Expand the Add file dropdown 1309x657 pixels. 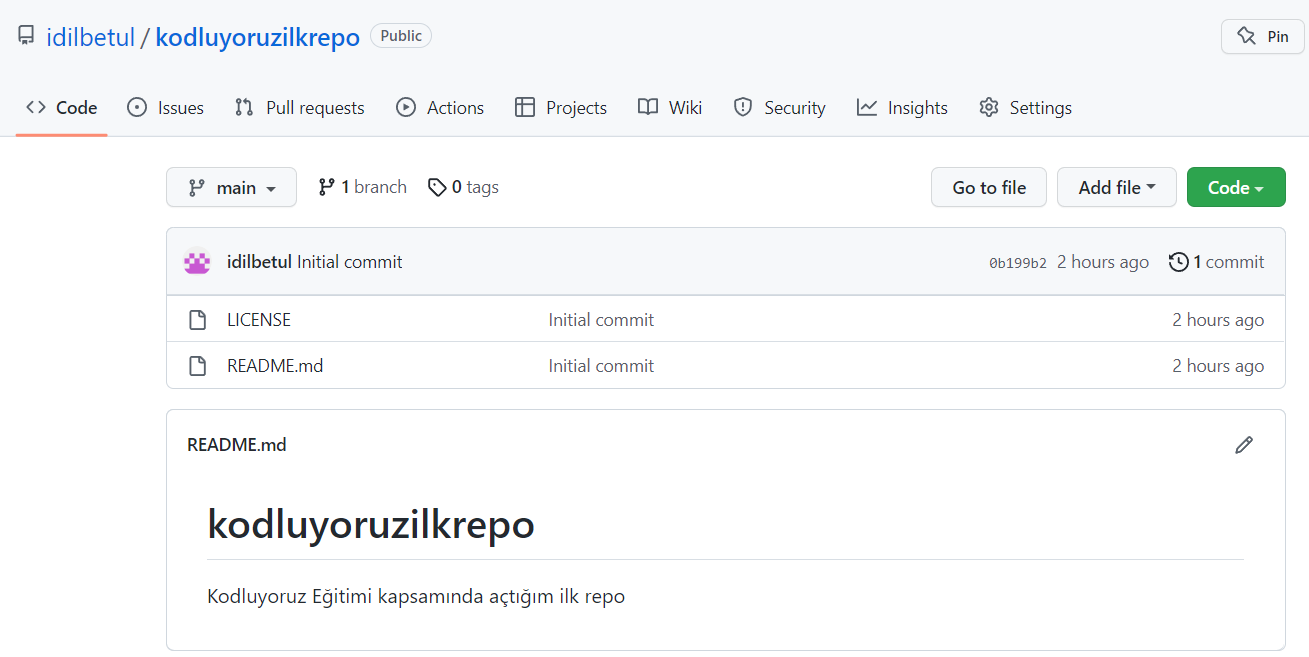(x=1117, y=187)
